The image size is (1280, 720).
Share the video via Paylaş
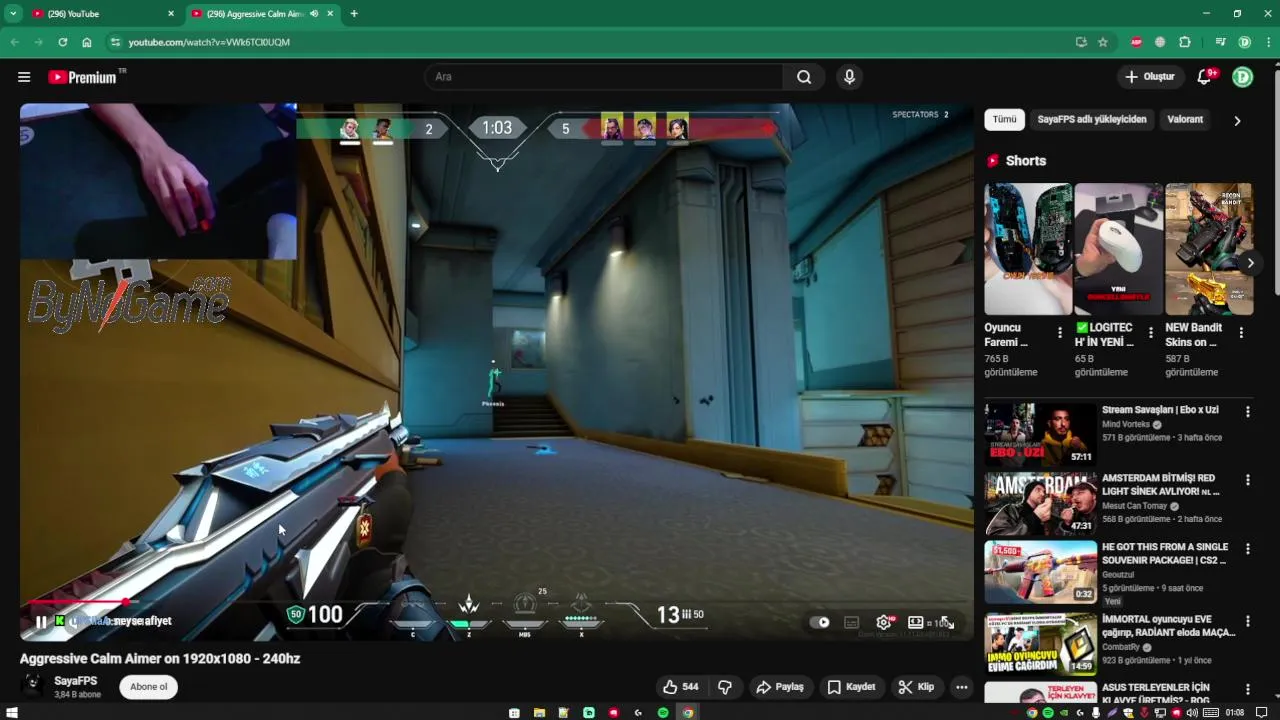point(780,687)
